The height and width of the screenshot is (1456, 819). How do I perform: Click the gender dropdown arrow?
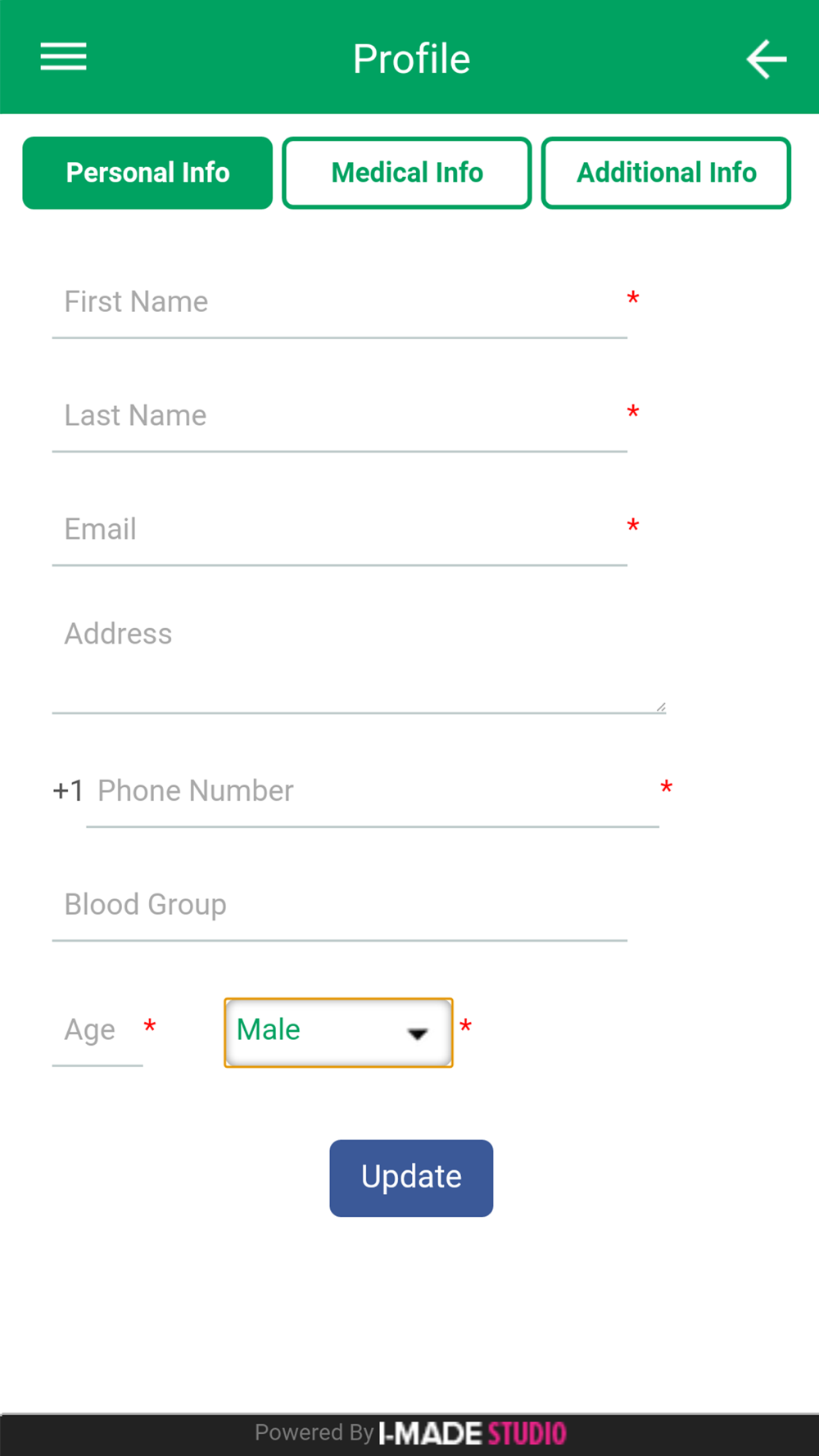(418, 1033)
